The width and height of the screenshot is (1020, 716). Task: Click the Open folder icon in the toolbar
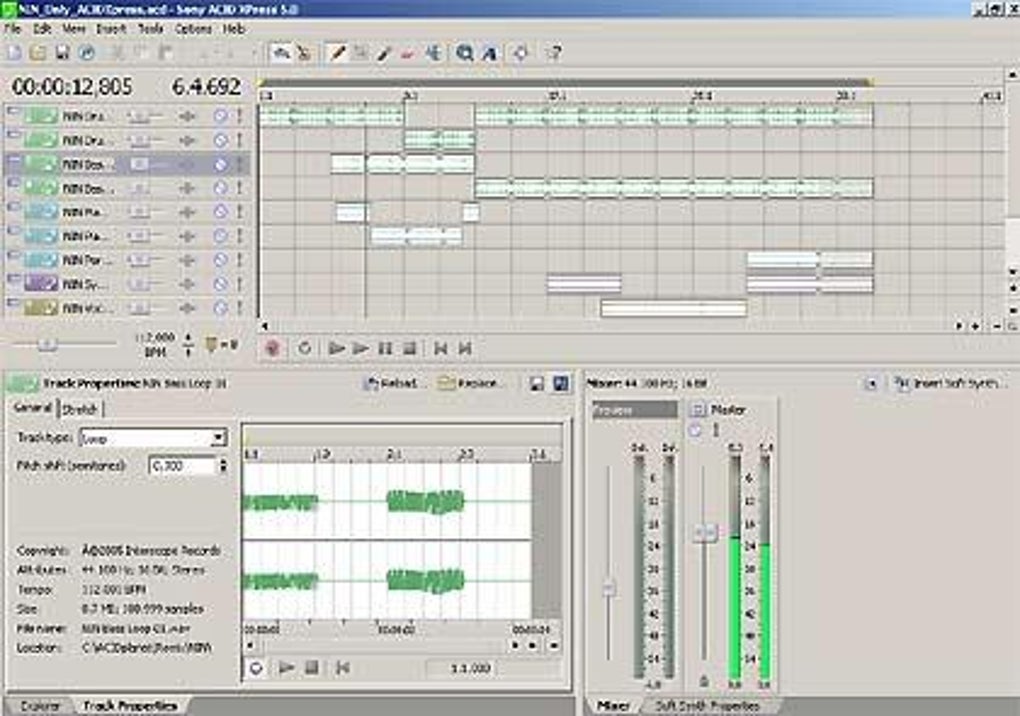[x=38, y=53]
